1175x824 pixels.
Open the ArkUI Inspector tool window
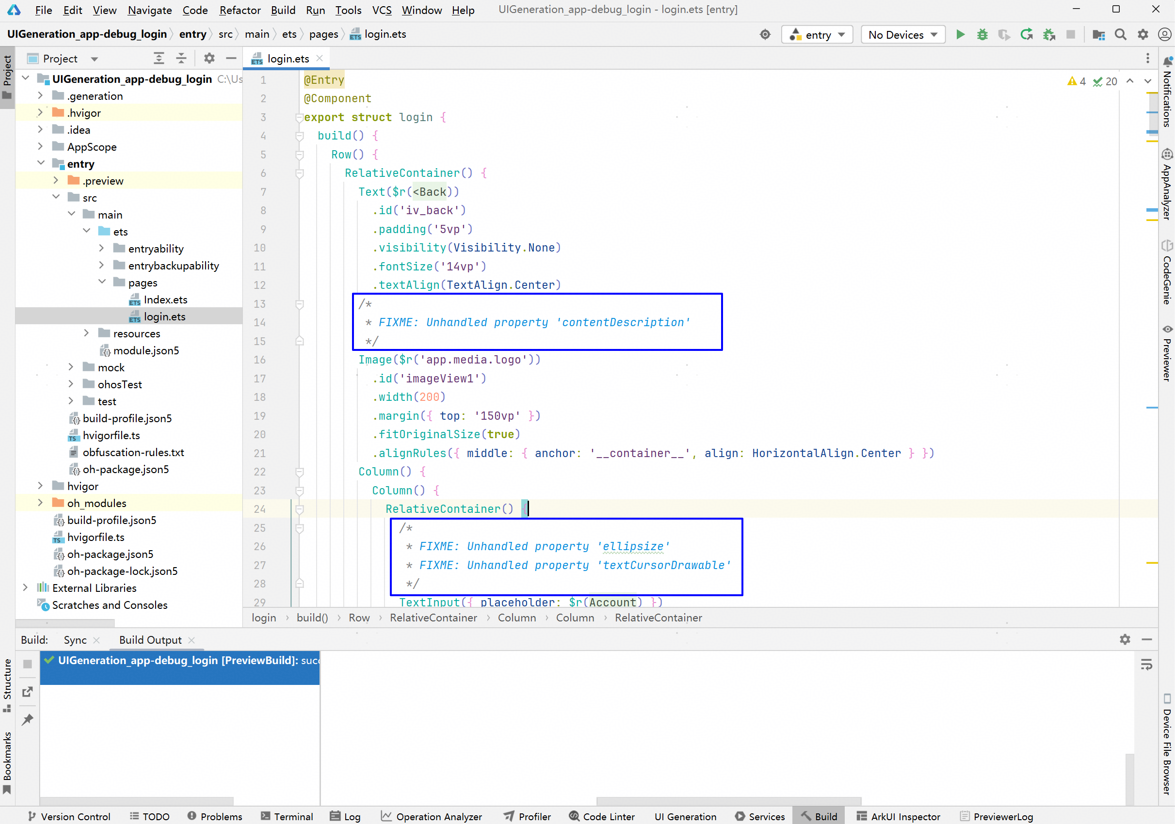[897, 816]
